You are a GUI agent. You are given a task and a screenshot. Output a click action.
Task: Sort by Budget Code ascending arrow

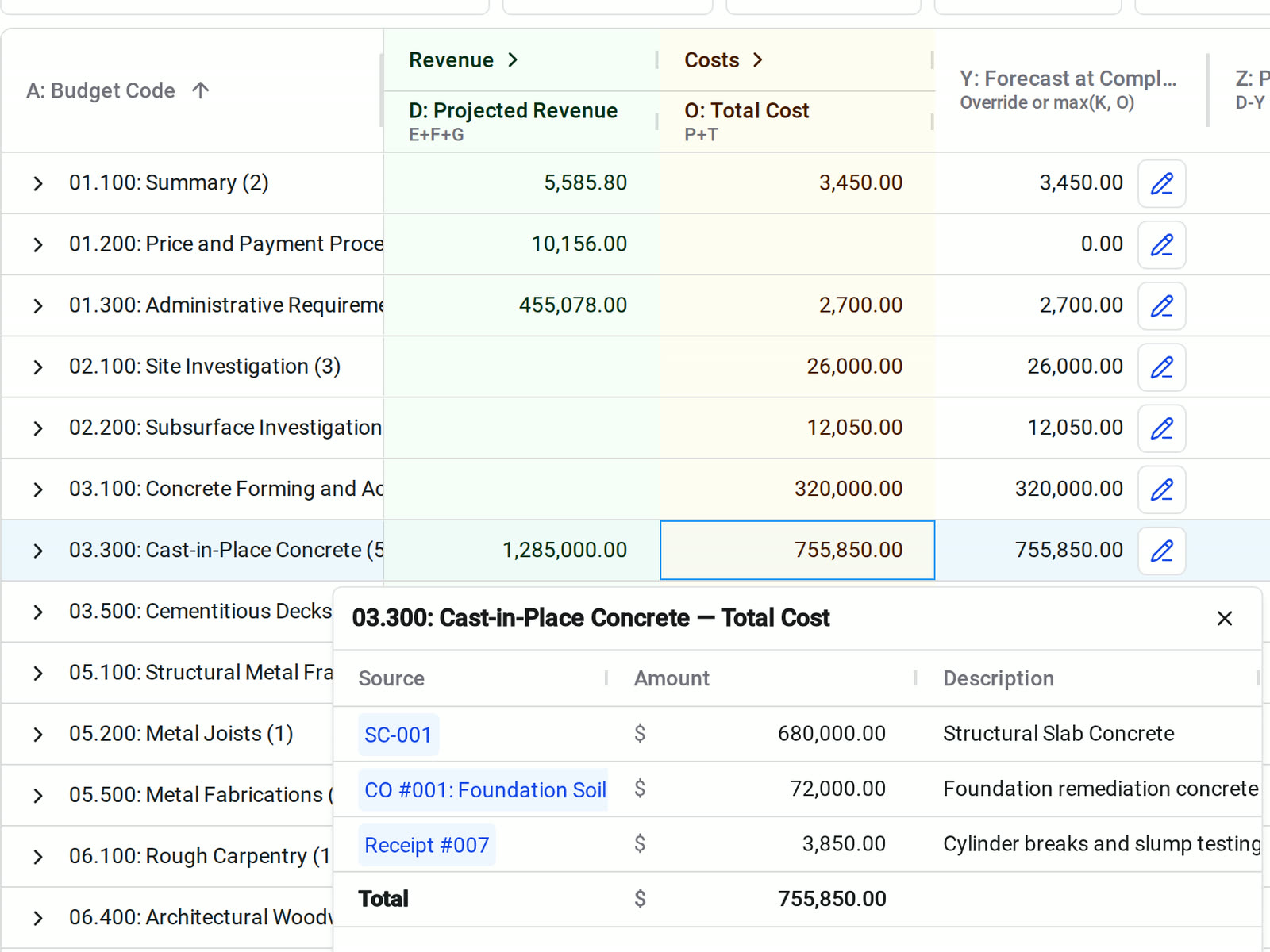pyautogui.click(x=201, y=90)
